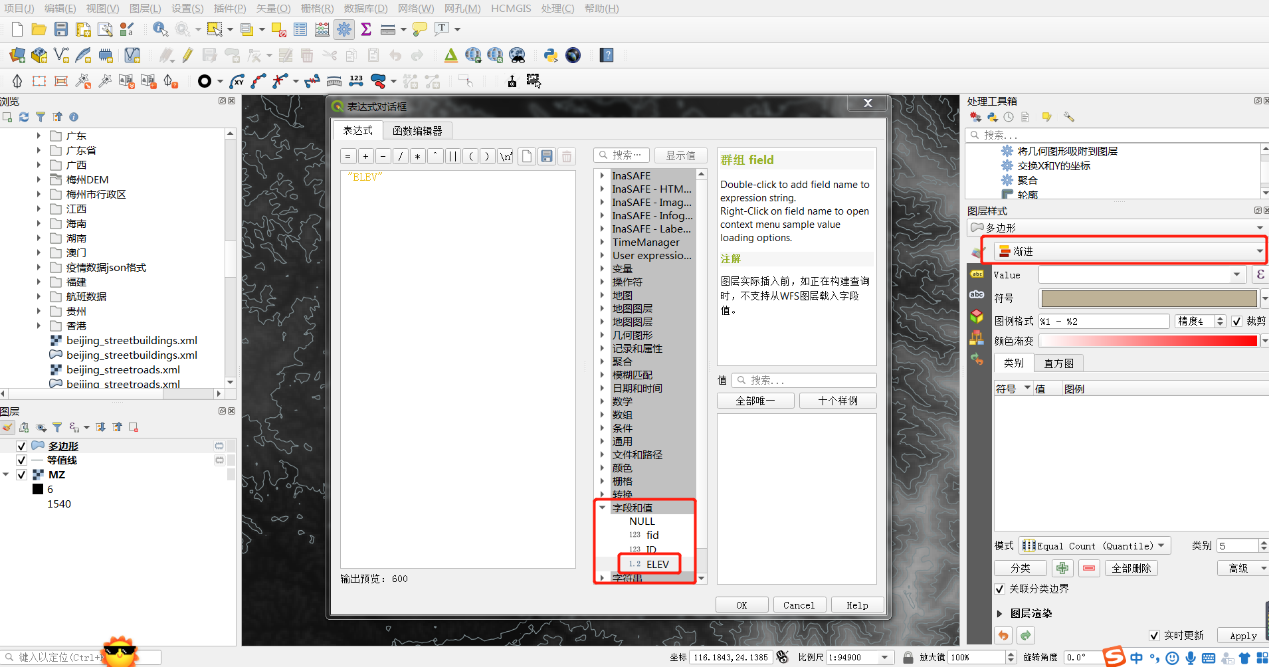
Task: Uncheck the 关联分类边界 checkbox
Action: click(x=1000, y=589)
